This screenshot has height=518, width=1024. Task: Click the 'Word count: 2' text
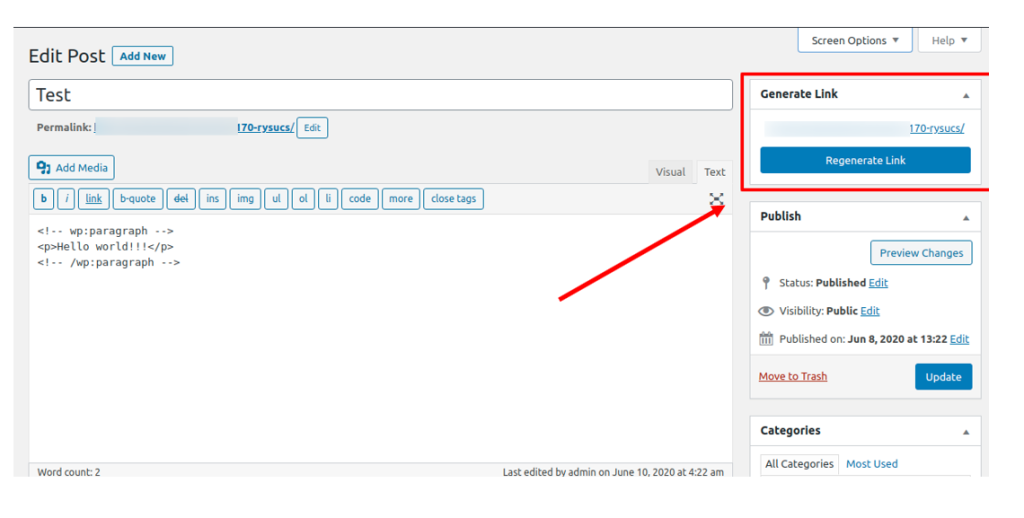[x=69, y=472]
